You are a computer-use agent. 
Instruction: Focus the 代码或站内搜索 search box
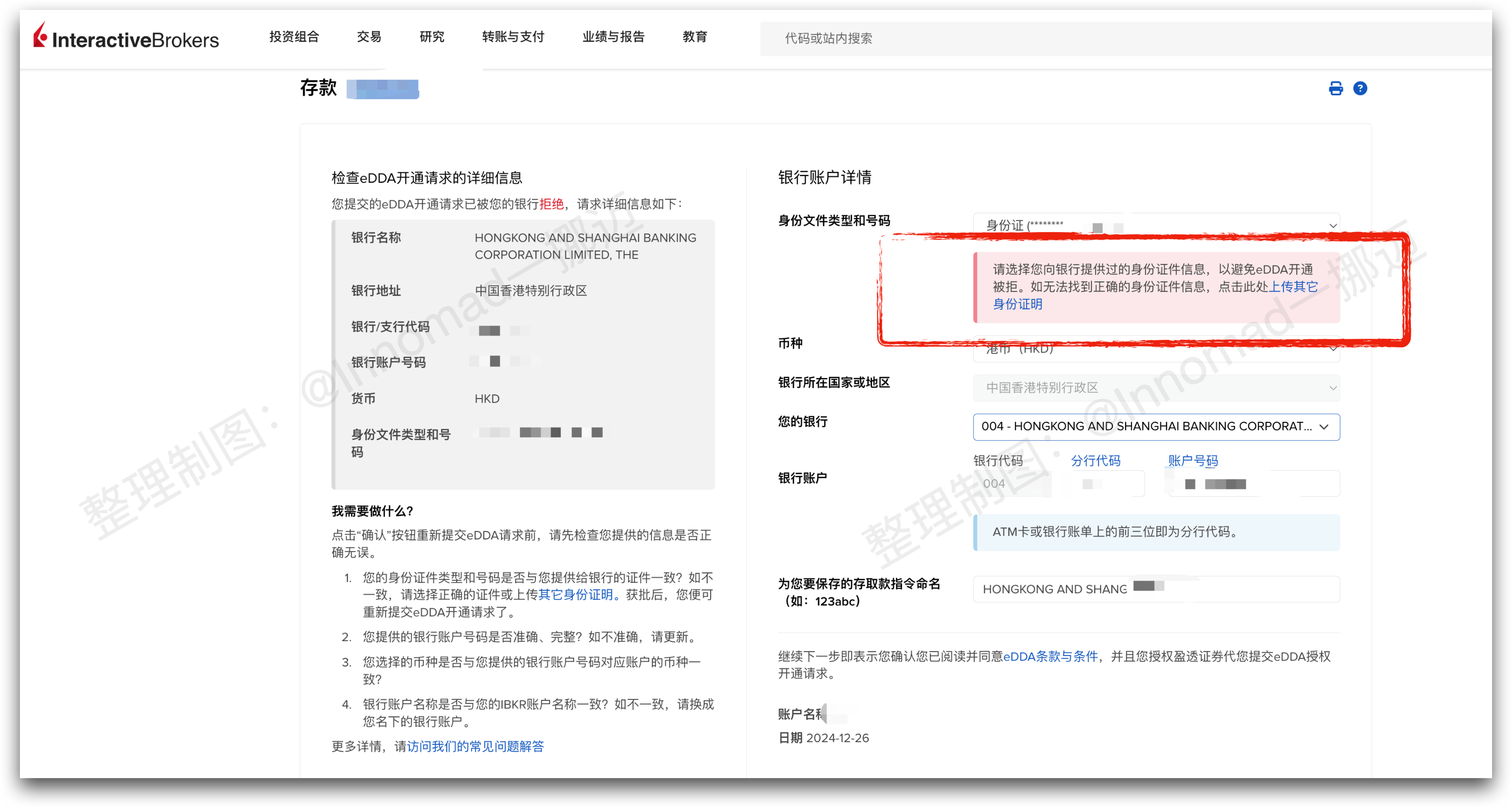tap(1125, 39)
